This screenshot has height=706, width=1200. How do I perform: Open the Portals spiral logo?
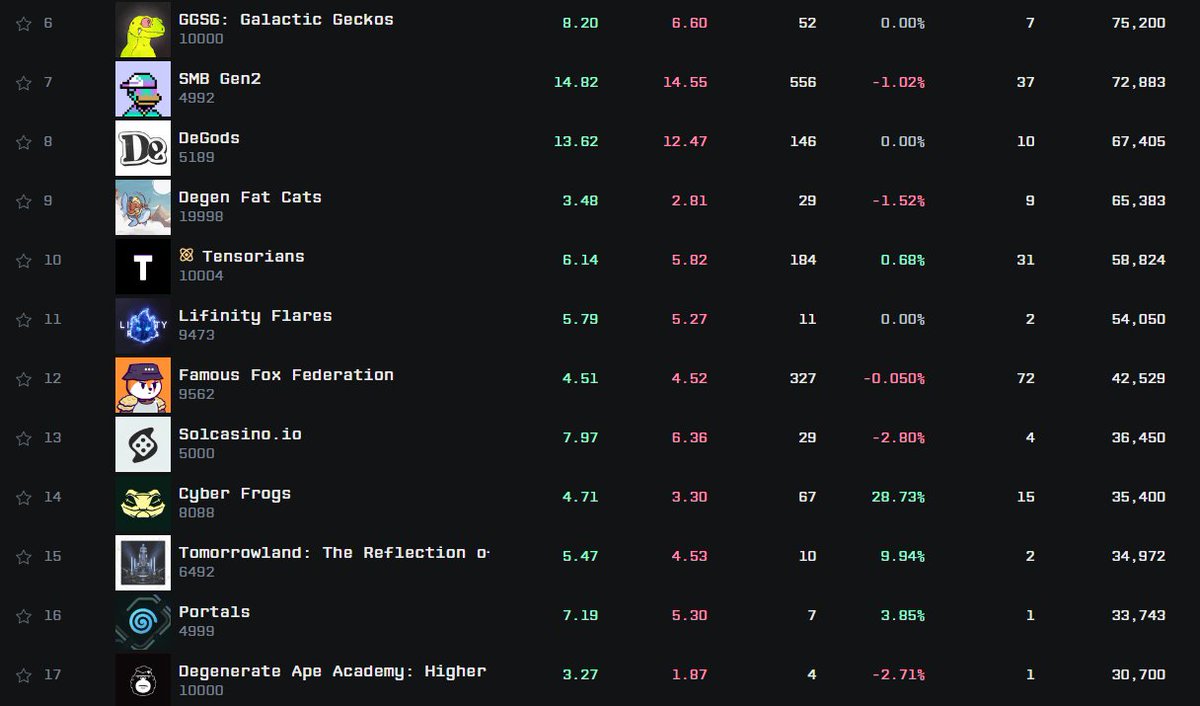point(143,622)
